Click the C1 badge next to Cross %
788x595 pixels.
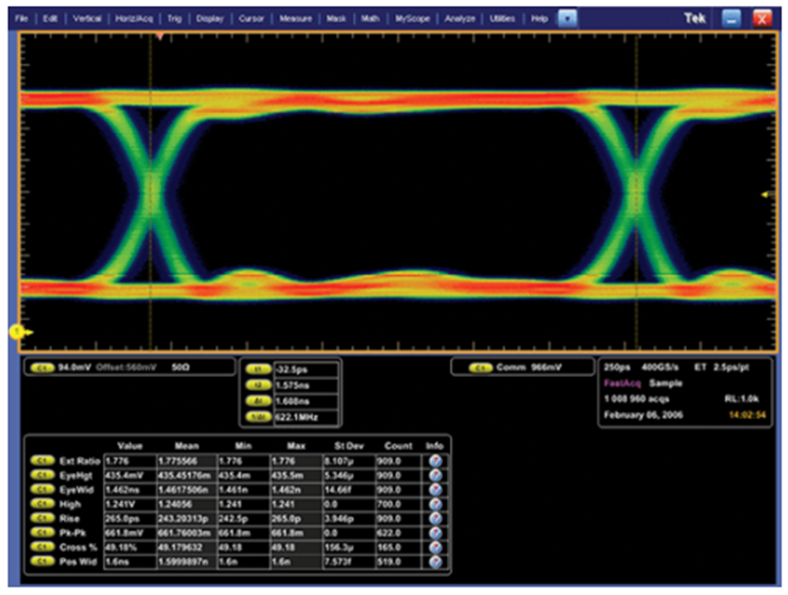point(44,548)
